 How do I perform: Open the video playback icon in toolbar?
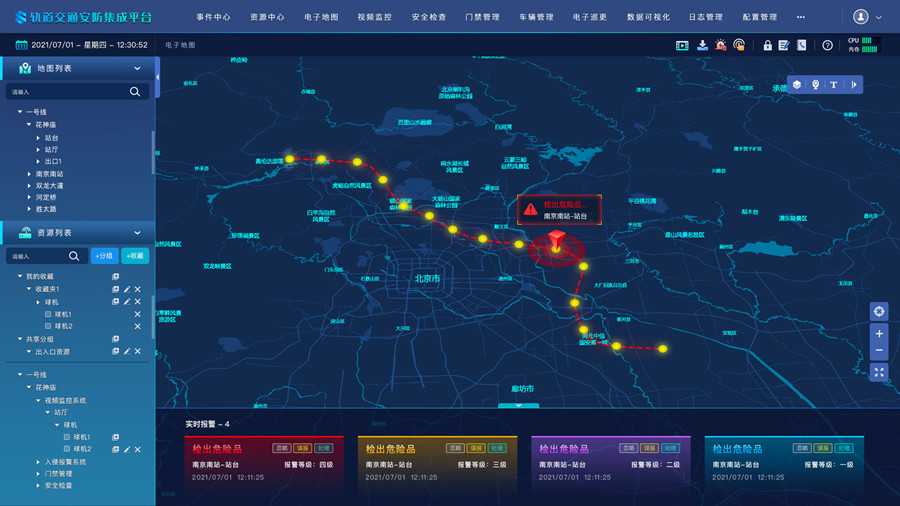[x=682, y=45]
